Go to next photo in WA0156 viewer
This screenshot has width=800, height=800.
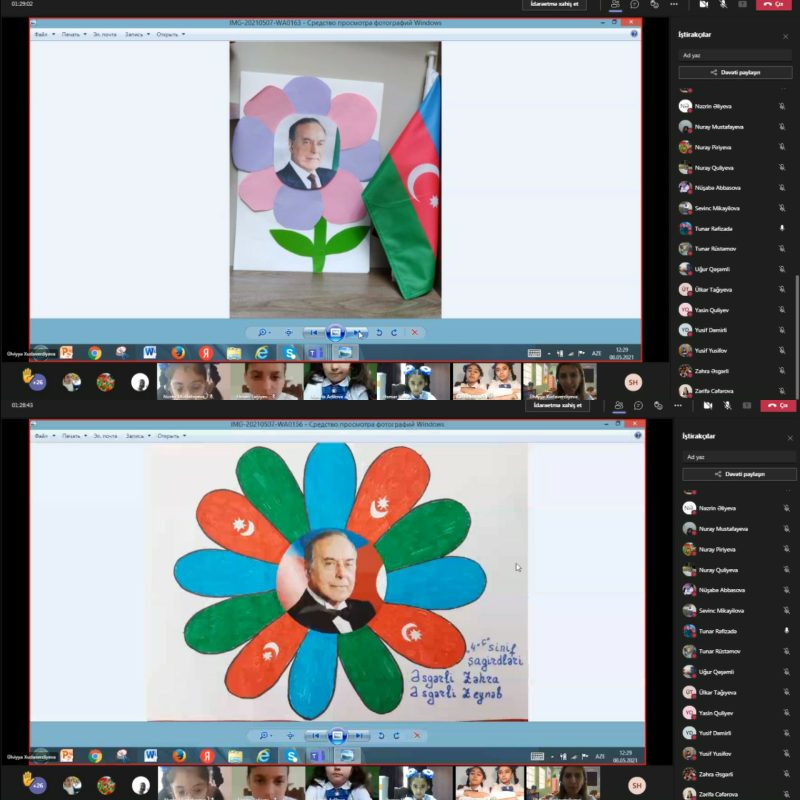(359, 736)
